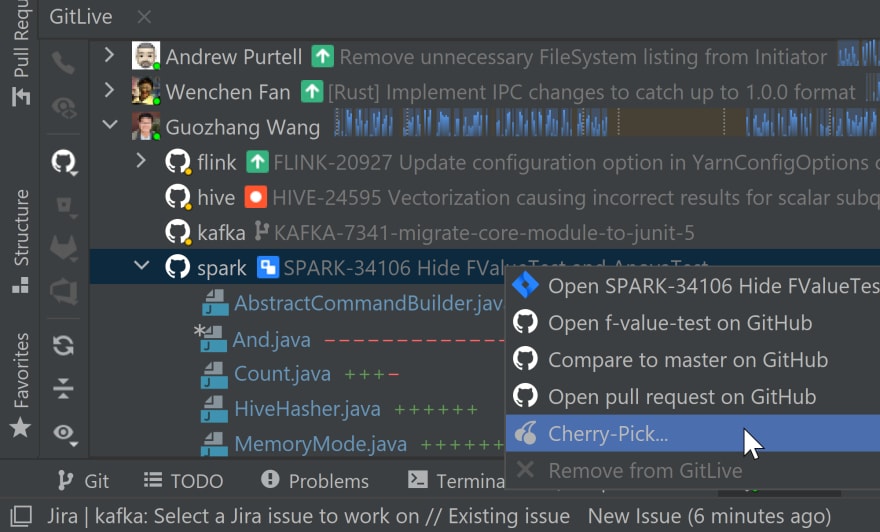The height and width of the screenshot is (532, 880).
Task: Click the GitHub icon beside hive
Action: 178,197
